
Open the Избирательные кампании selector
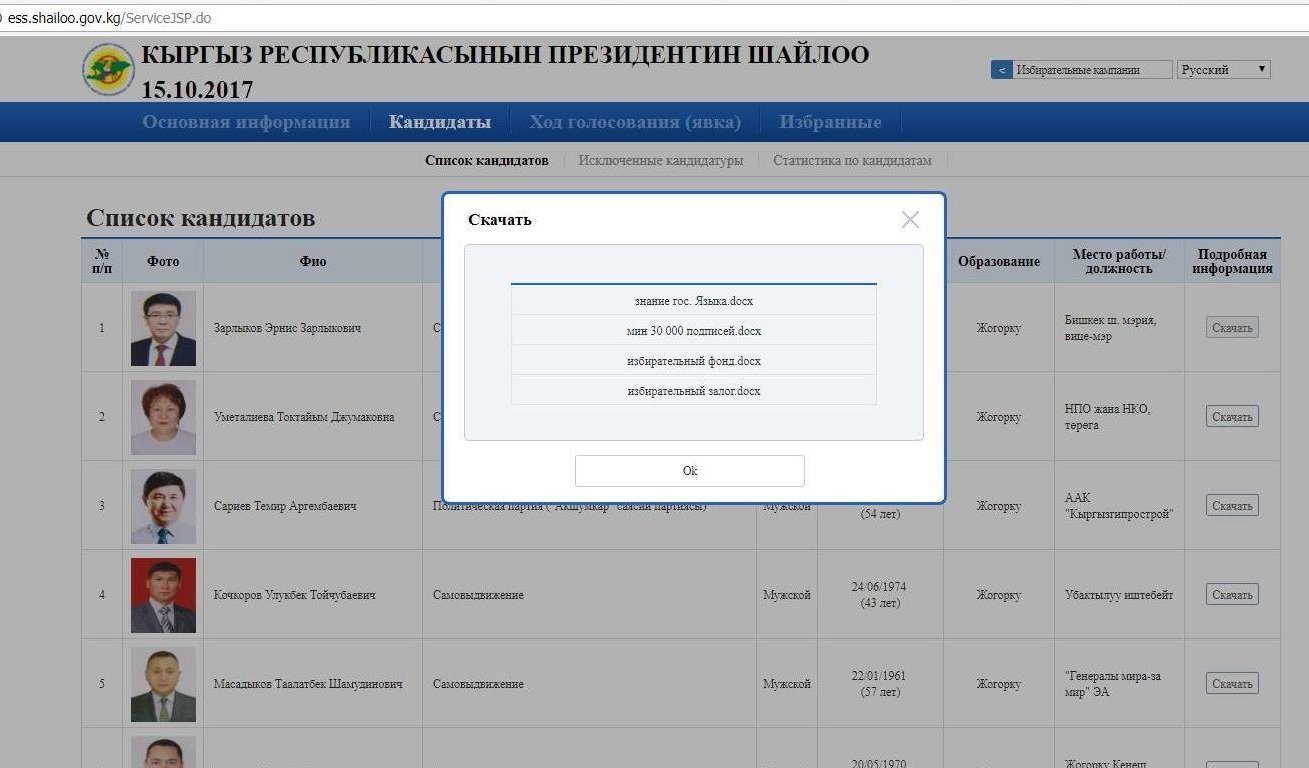1091,70
